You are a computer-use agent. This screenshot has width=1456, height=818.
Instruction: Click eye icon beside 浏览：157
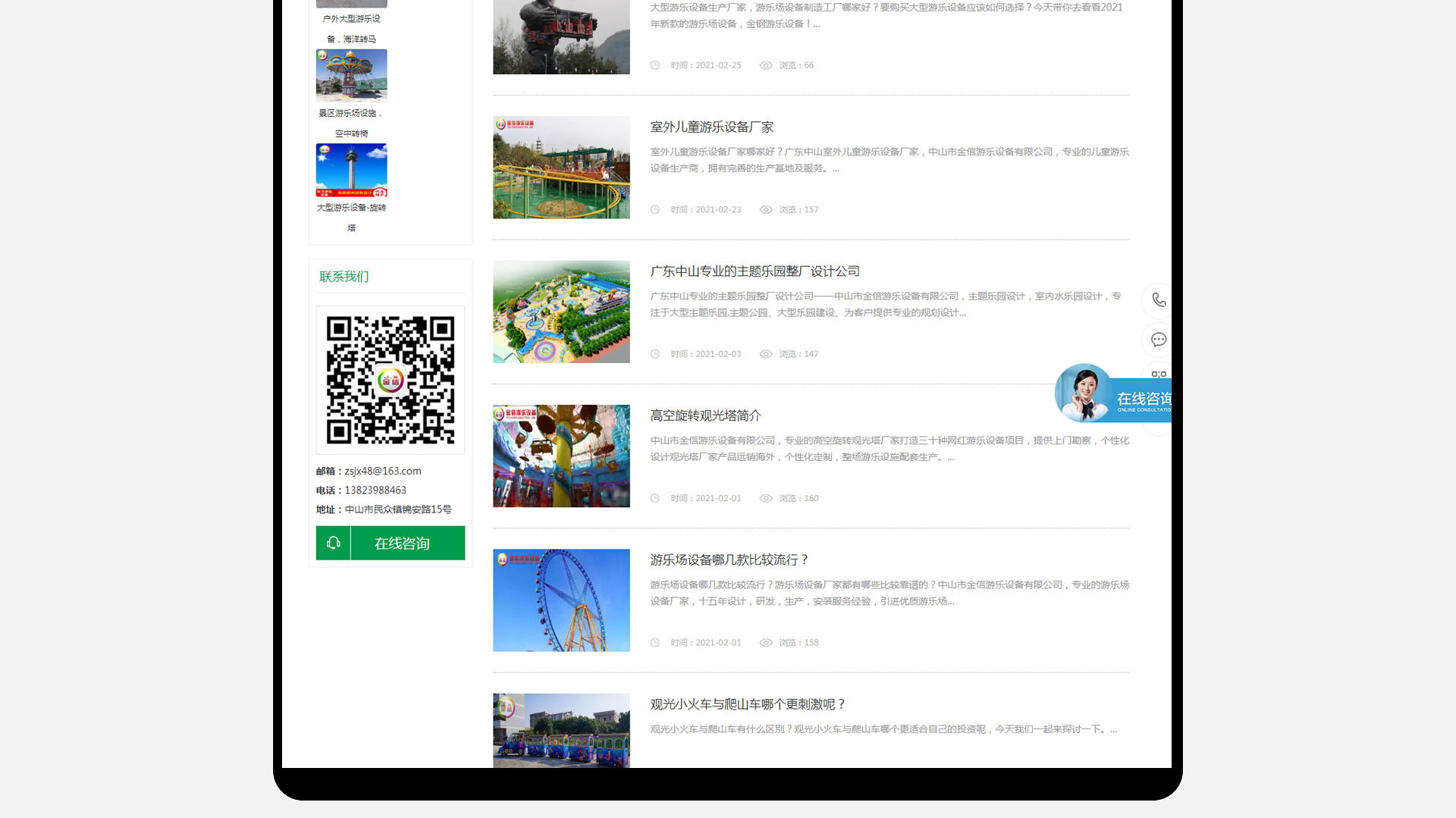(766, 209)
